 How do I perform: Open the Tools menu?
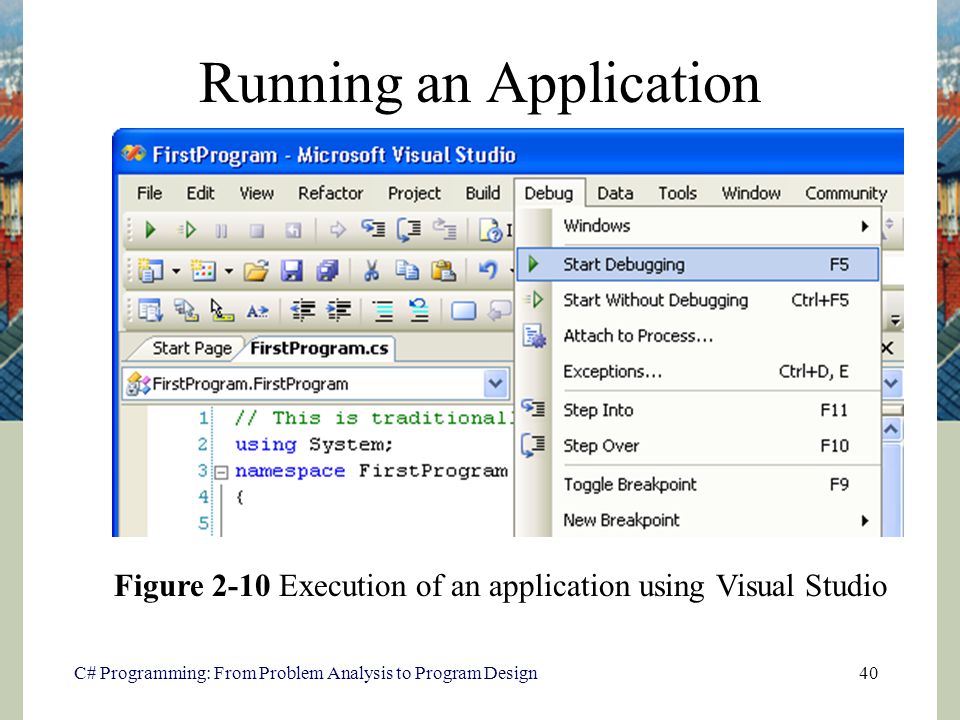point(678,193)
